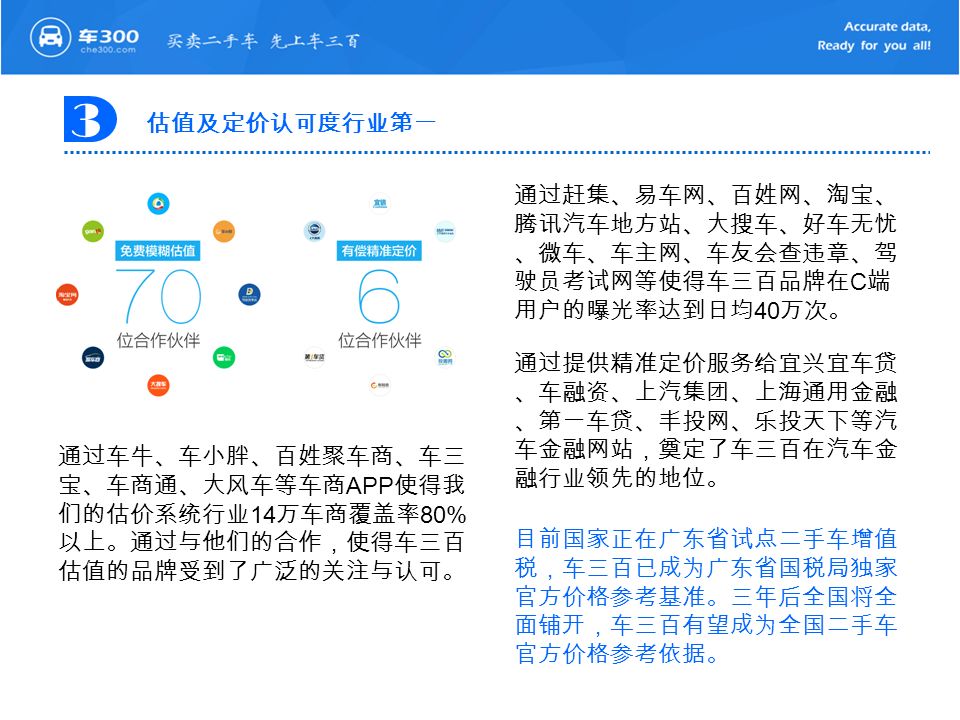Click the 免费模糊估值 blue label
This screenshot has width=960, height=720.
(x=157, y=251)
